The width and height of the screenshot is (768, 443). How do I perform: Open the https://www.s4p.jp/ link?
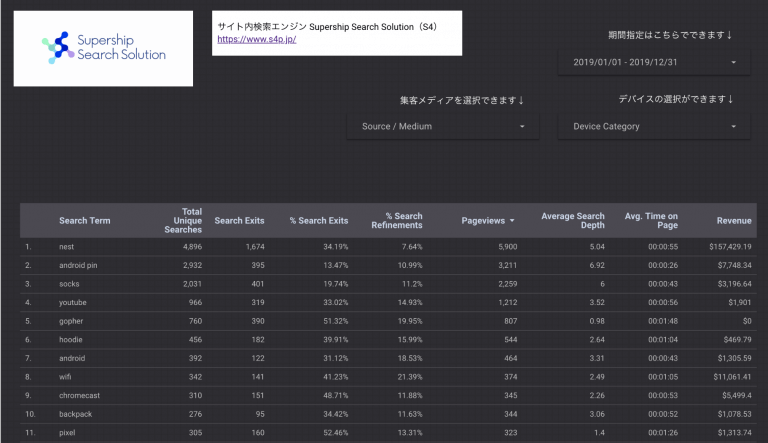click(257, 39)
